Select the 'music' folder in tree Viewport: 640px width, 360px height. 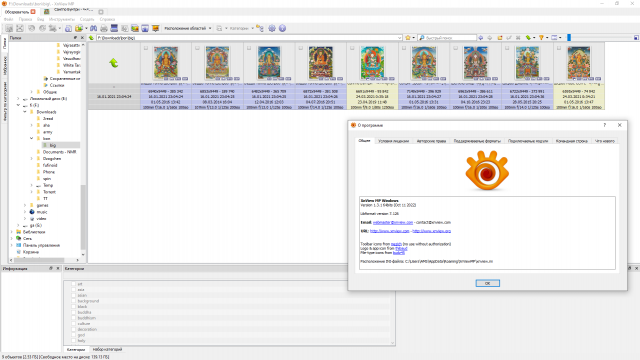tap(42, 212)
